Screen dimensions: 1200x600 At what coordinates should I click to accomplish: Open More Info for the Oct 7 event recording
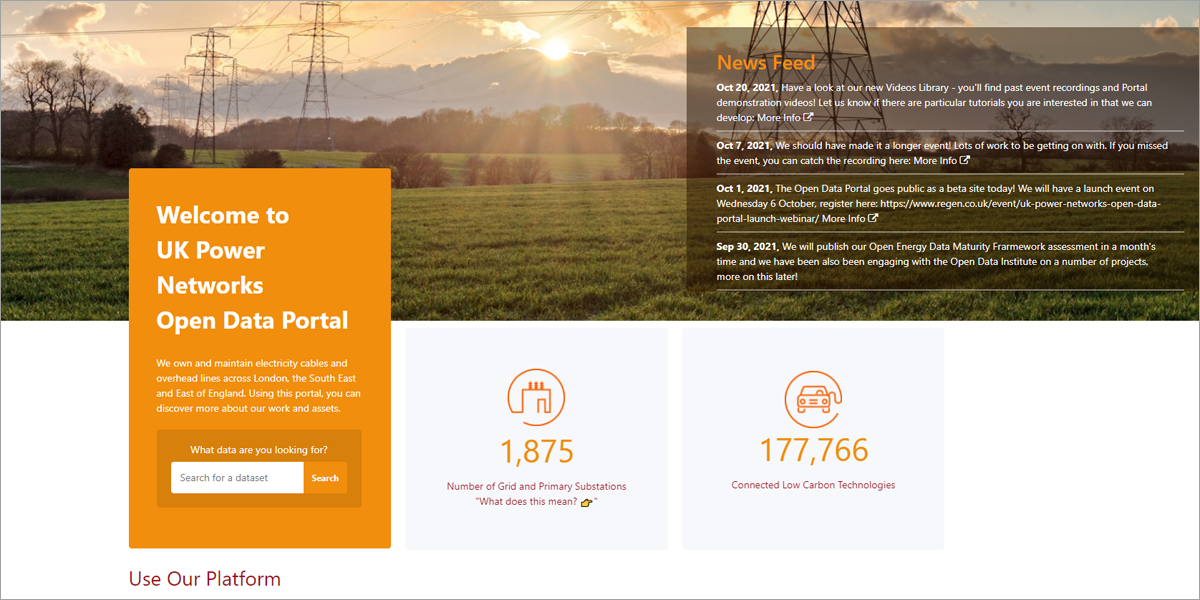tap(935, 160)
